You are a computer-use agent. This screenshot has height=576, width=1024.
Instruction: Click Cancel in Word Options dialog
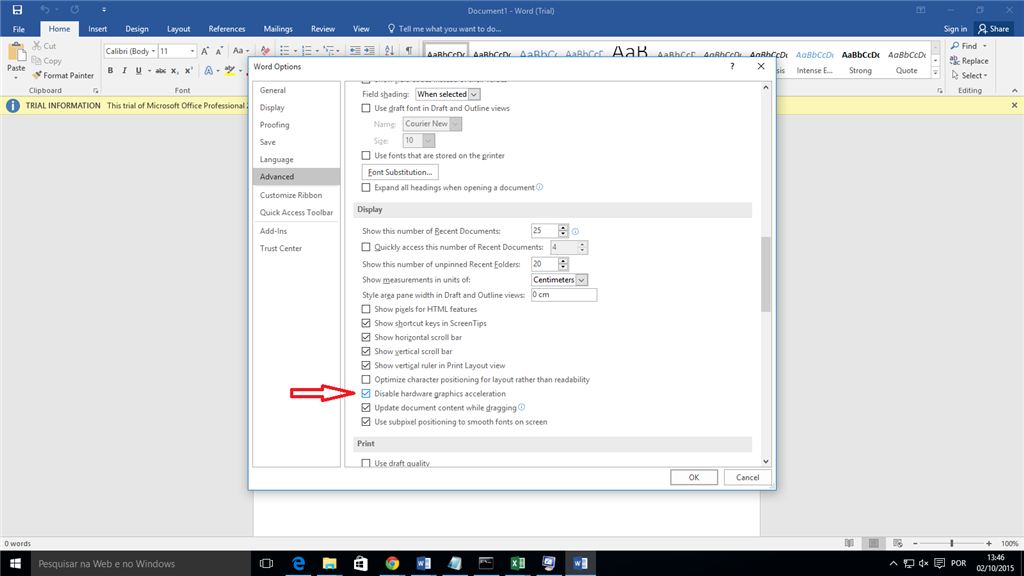(747, 477)
